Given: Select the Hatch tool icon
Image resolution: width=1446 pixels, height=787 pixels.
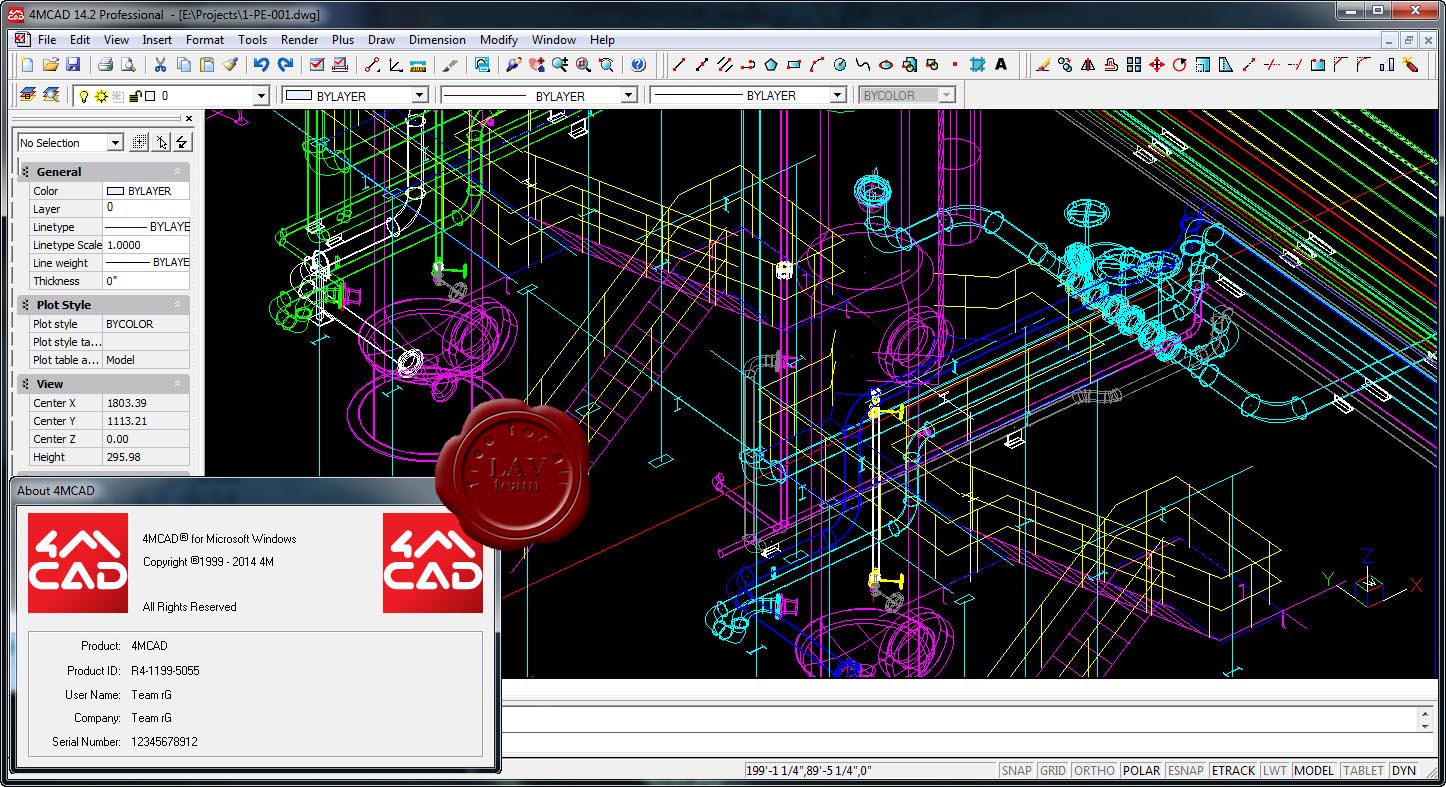Looking at the screenshot, I should point(978,65).
